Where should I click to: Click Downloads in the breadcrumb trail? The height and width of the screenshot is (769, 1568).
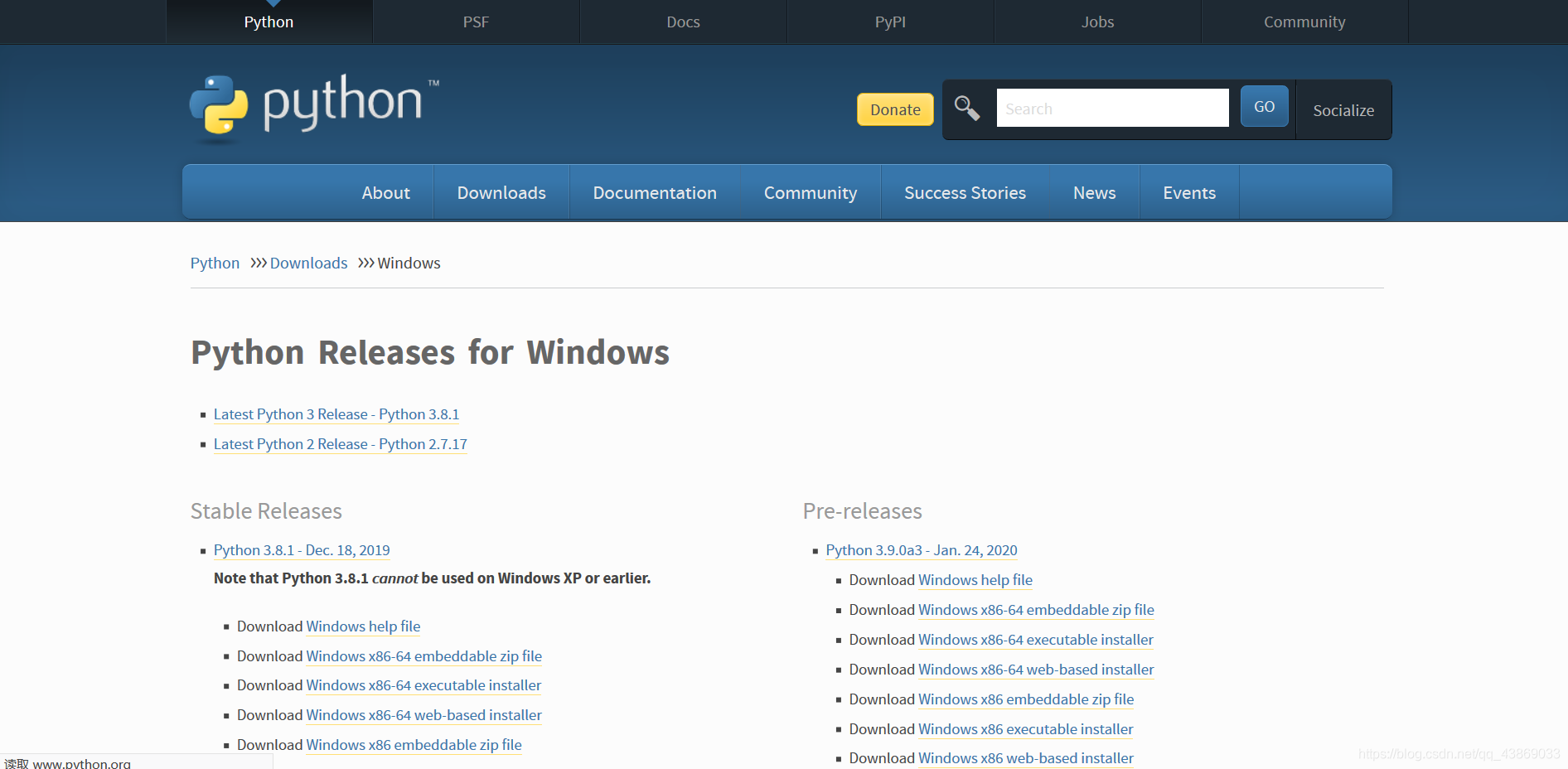[x=308, y=263]
